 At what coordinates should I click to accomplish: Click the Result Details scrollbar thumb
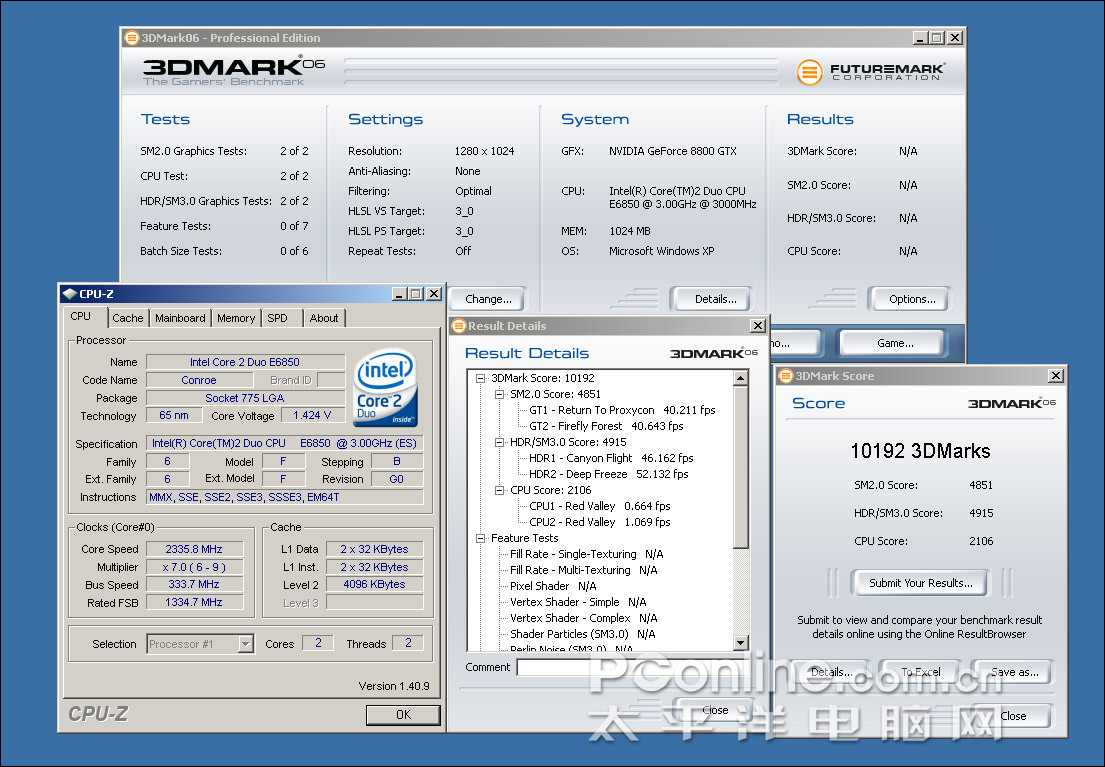pyautogui.click(x=740, y=467)
